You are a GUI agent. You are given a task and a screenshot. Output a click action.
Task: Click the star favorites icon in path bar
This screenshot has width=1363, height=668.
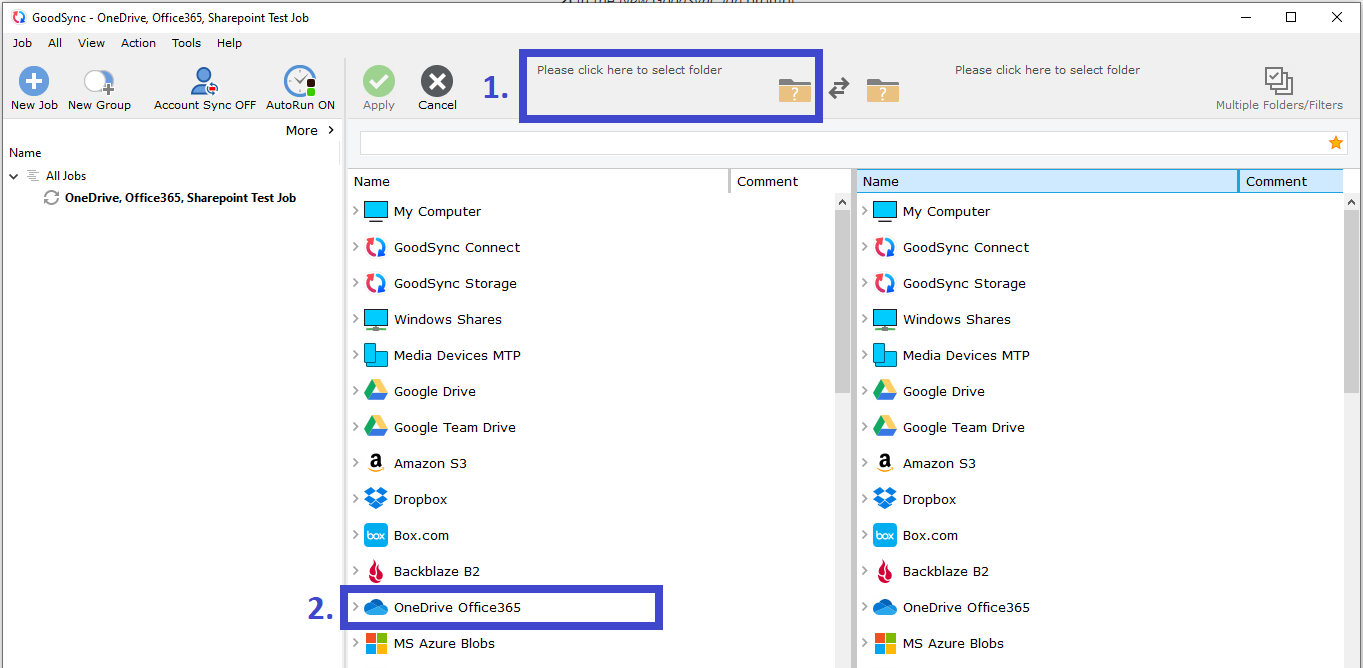coord(1335,143)
